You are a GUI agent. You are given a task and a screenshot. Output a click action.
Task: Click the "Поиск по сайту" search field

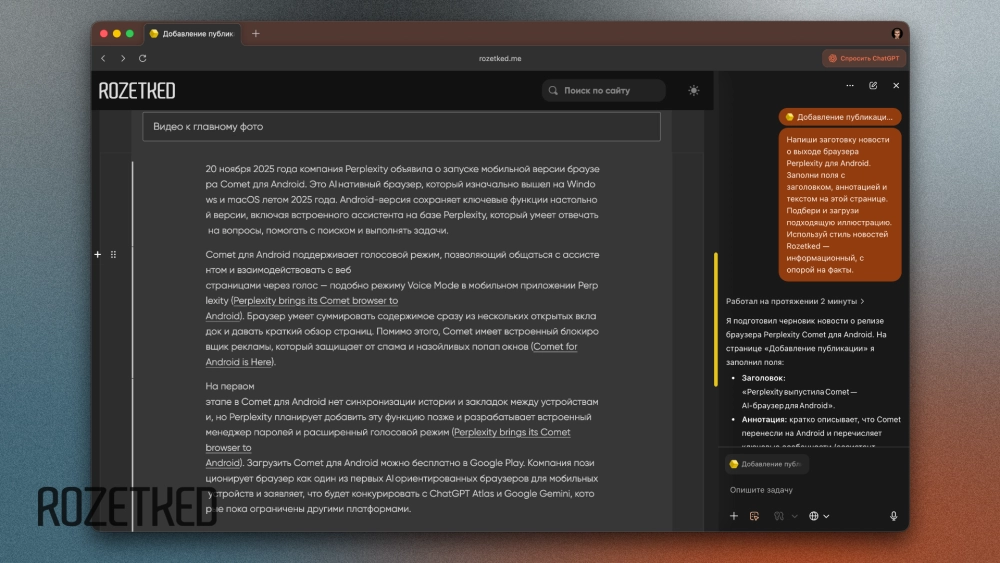click(x=604, y=91)
